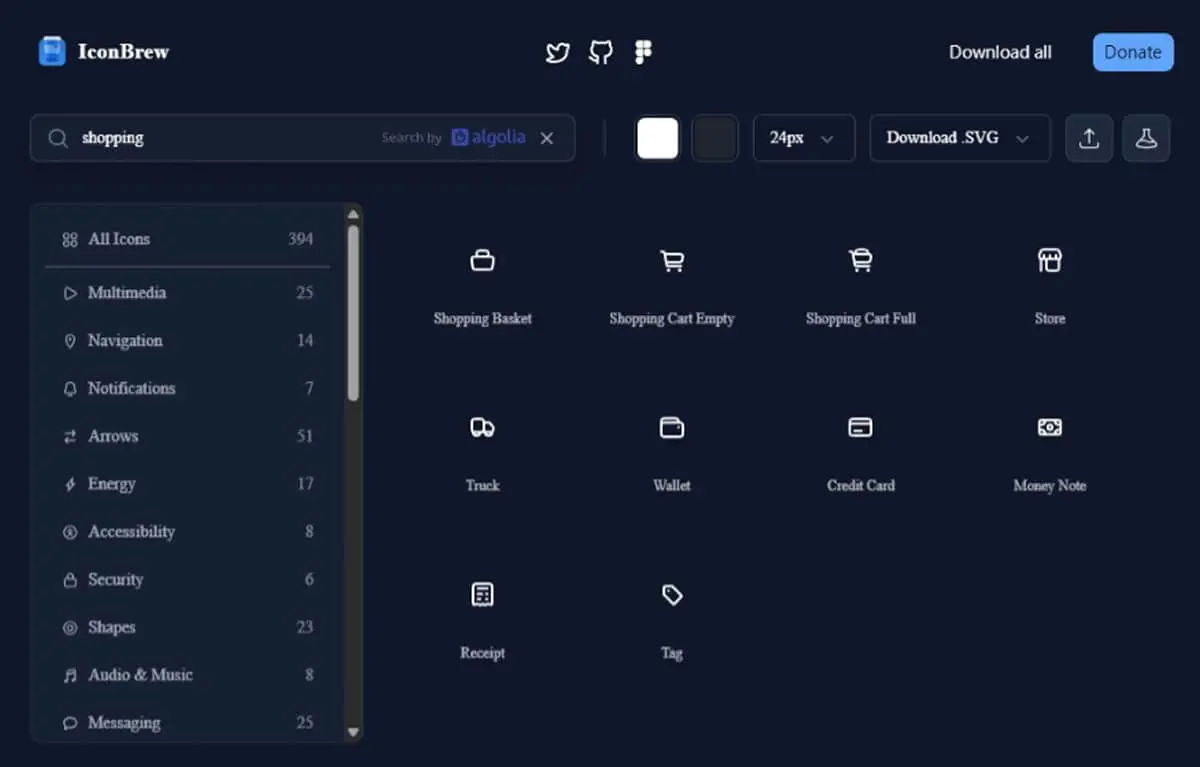Select the Messaging category

187,723
